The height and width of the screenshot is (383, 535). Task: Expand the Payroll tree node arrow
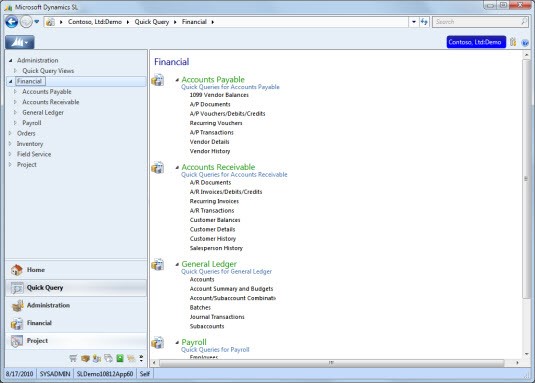point(15,123)
